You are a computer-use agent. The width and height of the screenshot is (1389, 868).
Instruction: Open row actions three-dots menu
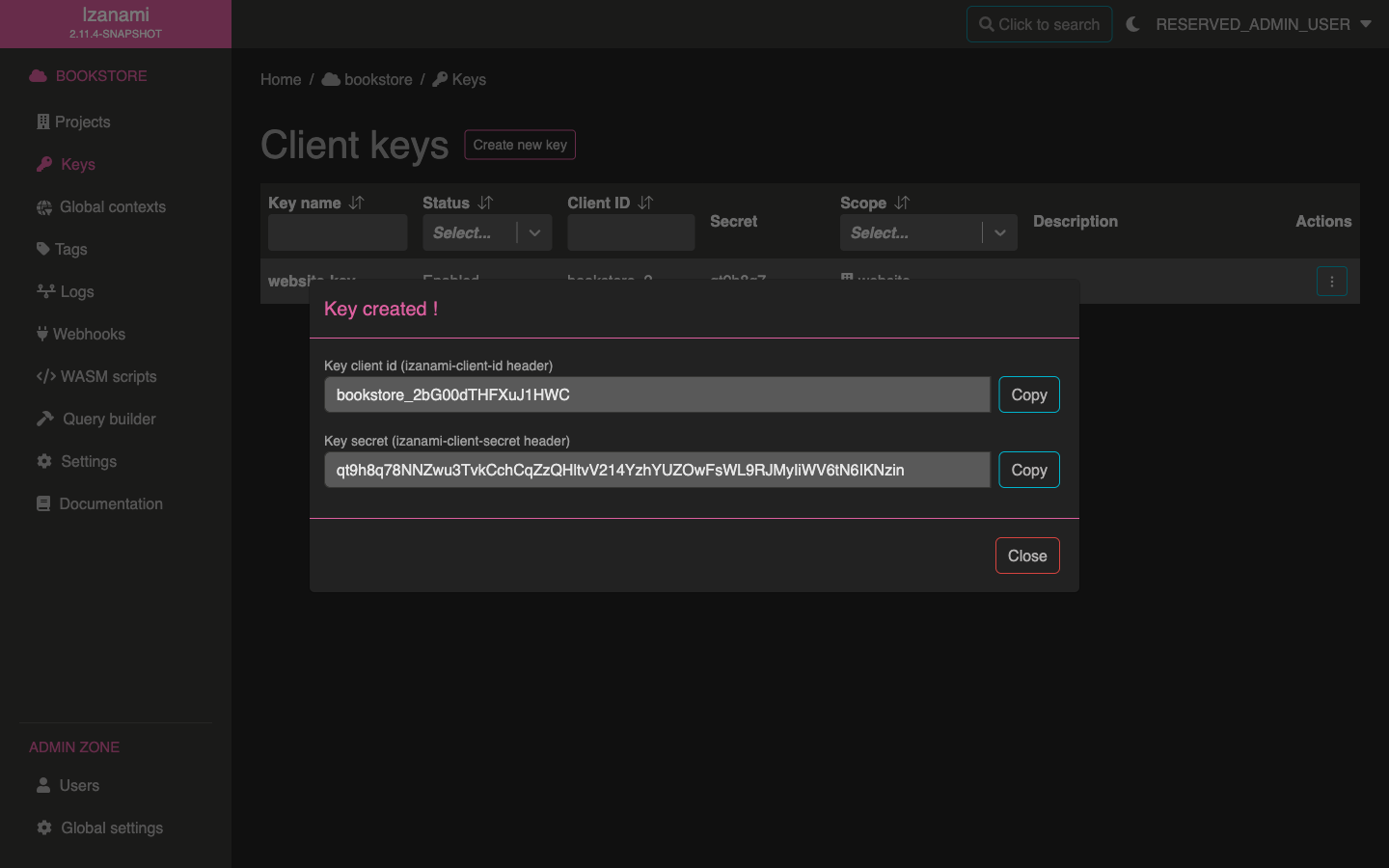click(1331, 282)
